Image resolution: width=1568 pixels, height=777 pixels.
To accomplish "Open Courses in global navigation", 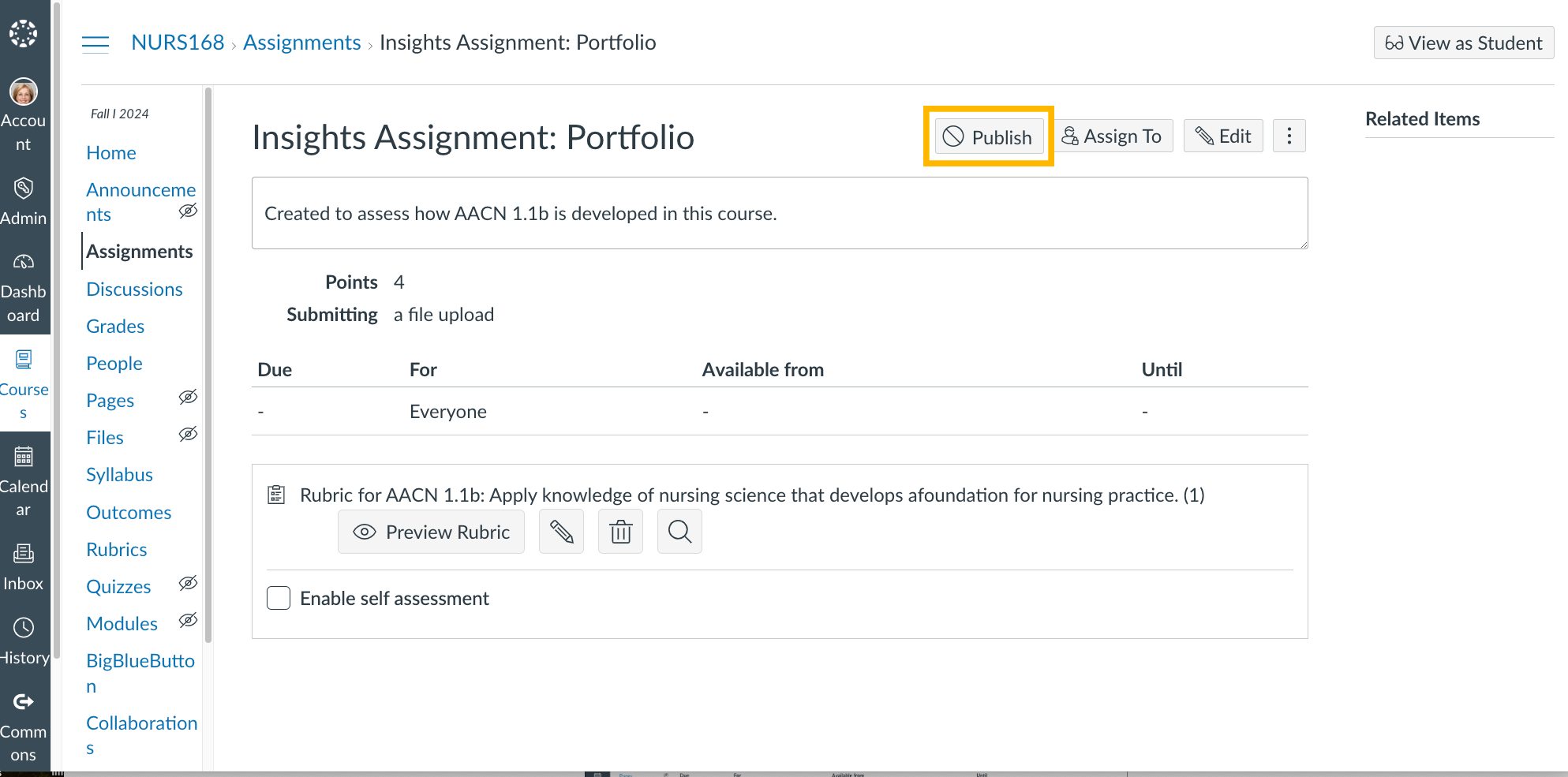I will point(24,383).
